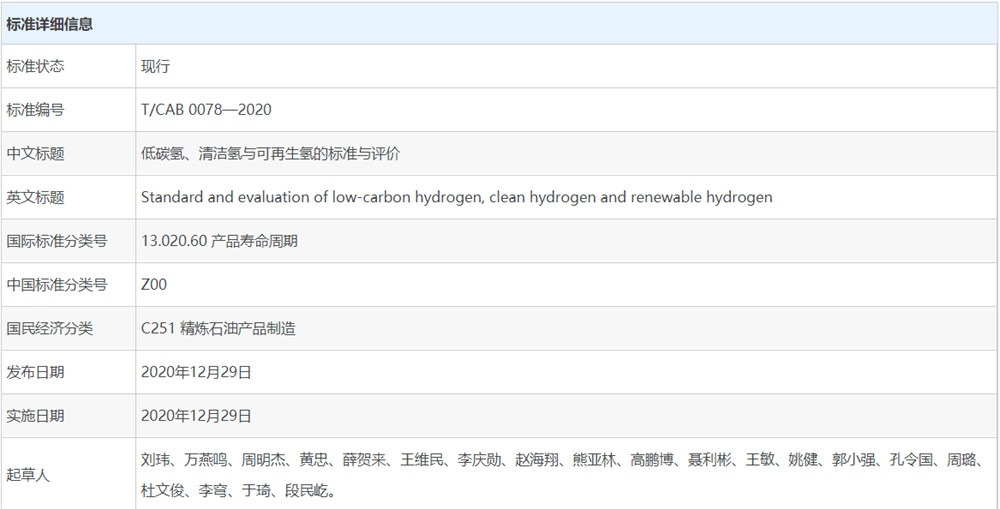Click the 起草人 label cell
1000x509 pixels.
pos(29,475)
